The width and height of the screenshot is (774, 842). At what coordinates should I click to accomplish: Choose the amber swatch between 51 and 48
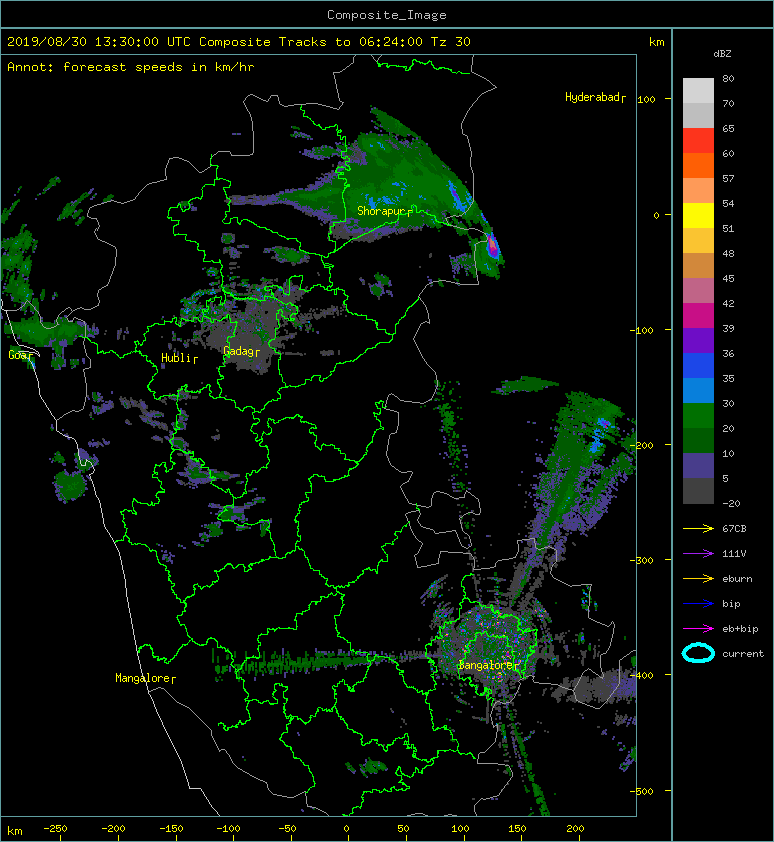(x=698, y=241)
